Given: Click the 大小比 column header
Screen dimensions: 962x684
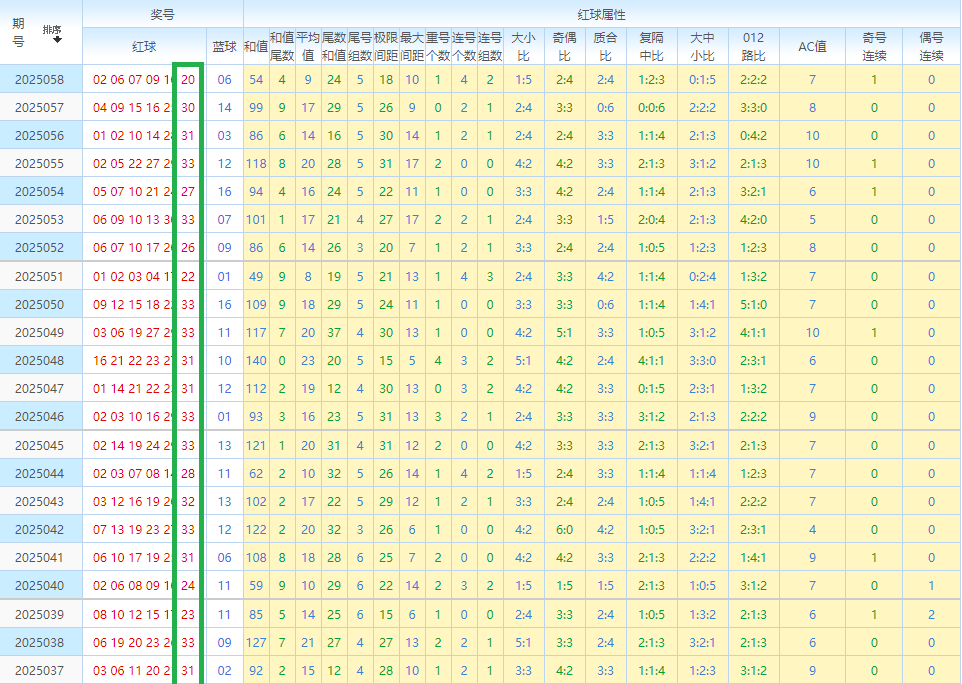Looking at the screenshot, I should pyautogui.click(x=523, y=46).
